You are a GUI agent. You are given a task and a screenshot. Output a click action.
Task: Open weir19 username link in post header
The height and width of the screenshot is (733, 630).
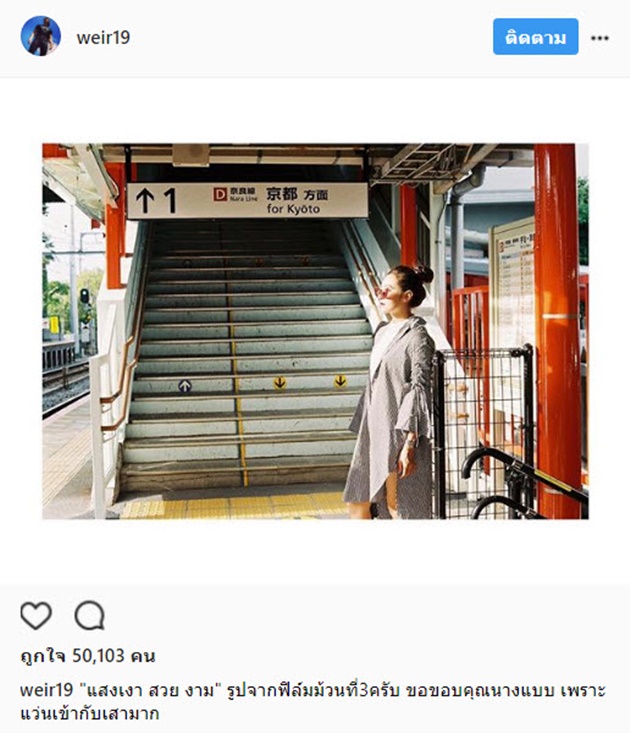pyautogui.click(x=103, y=37)
